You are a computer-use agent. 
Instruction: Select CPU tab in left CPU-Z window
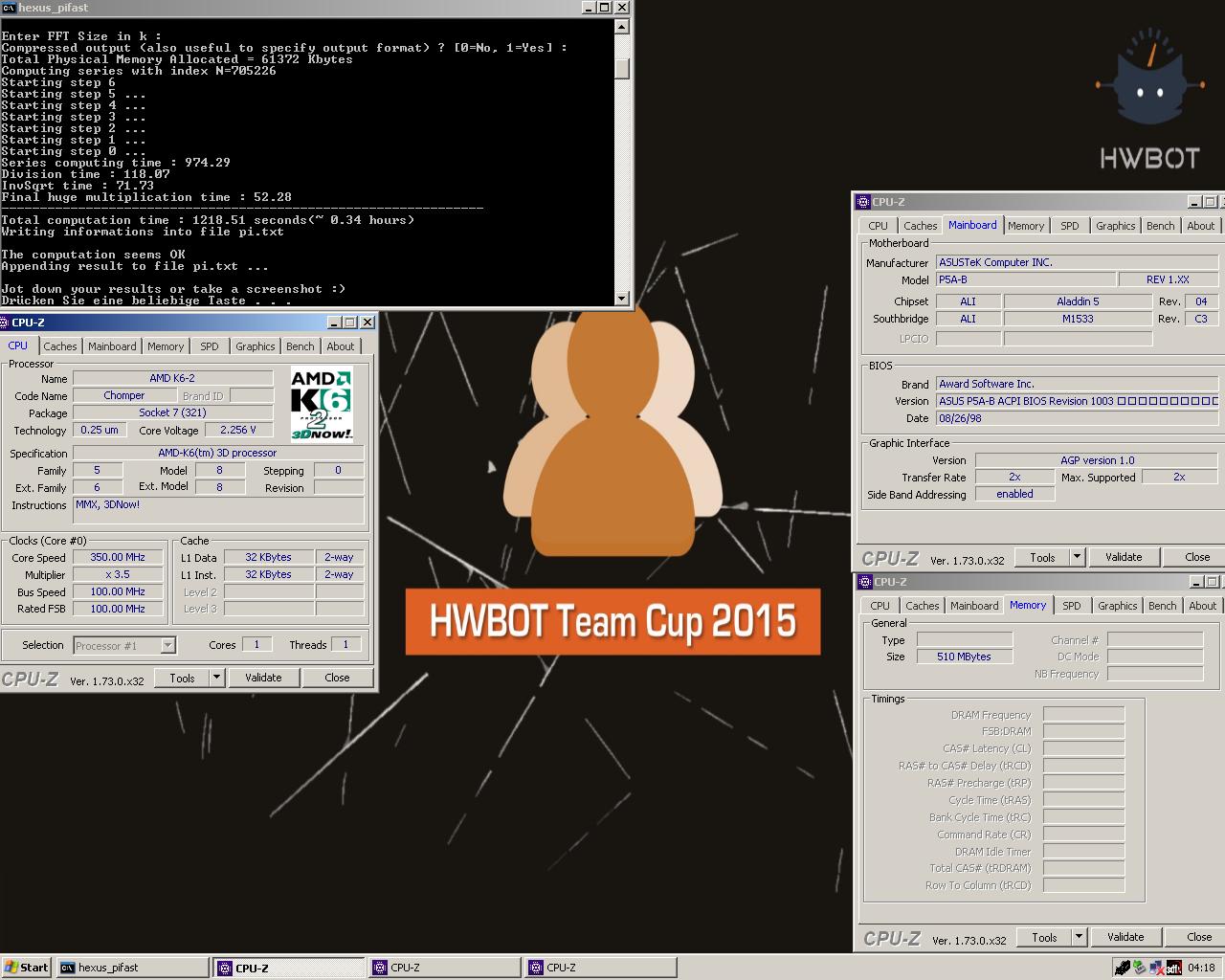pos(18,345)
